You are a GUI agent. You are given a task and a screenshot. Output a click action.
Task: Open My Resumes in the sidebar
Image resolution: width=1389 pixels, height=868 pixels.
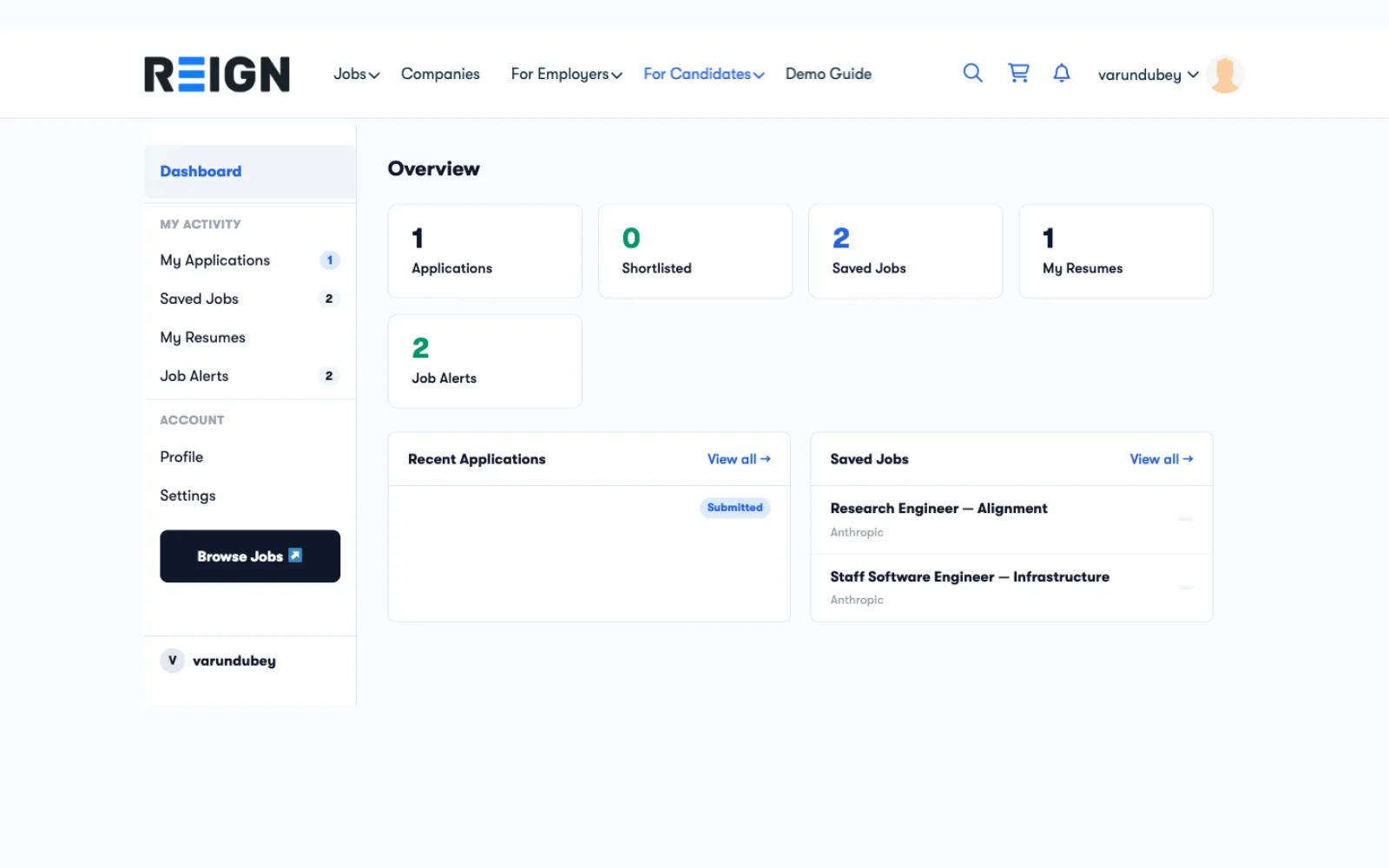point(250,338)
